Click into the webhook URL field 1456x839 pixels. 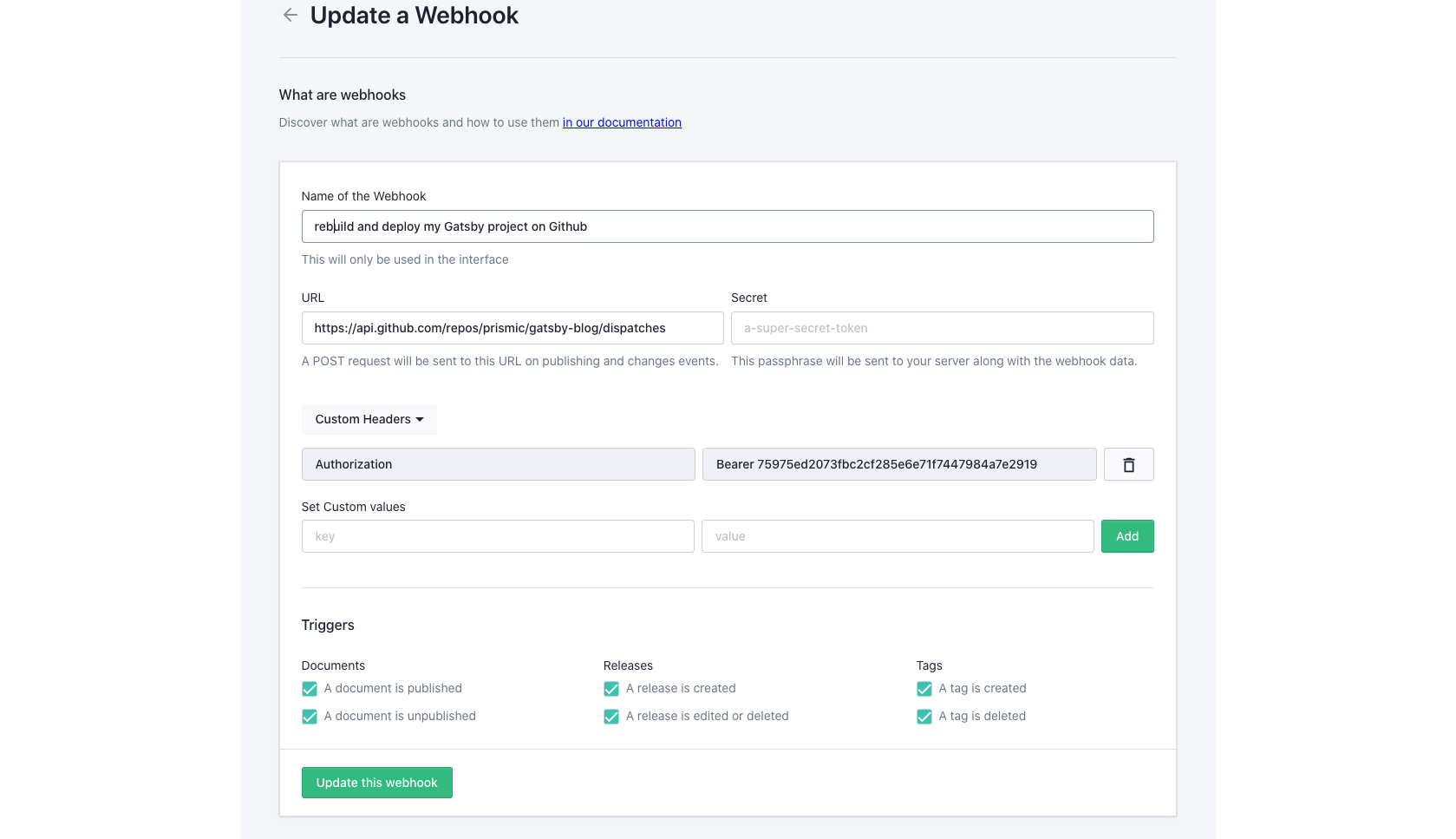(x=512, y=328)
